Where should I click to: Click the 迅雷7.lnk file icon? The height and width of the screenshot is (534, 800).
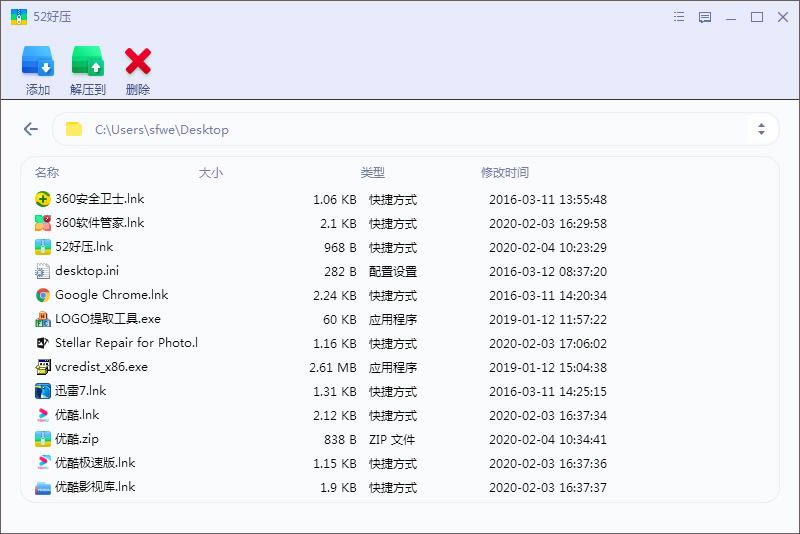pyautogui.click(x=43, y=391)
